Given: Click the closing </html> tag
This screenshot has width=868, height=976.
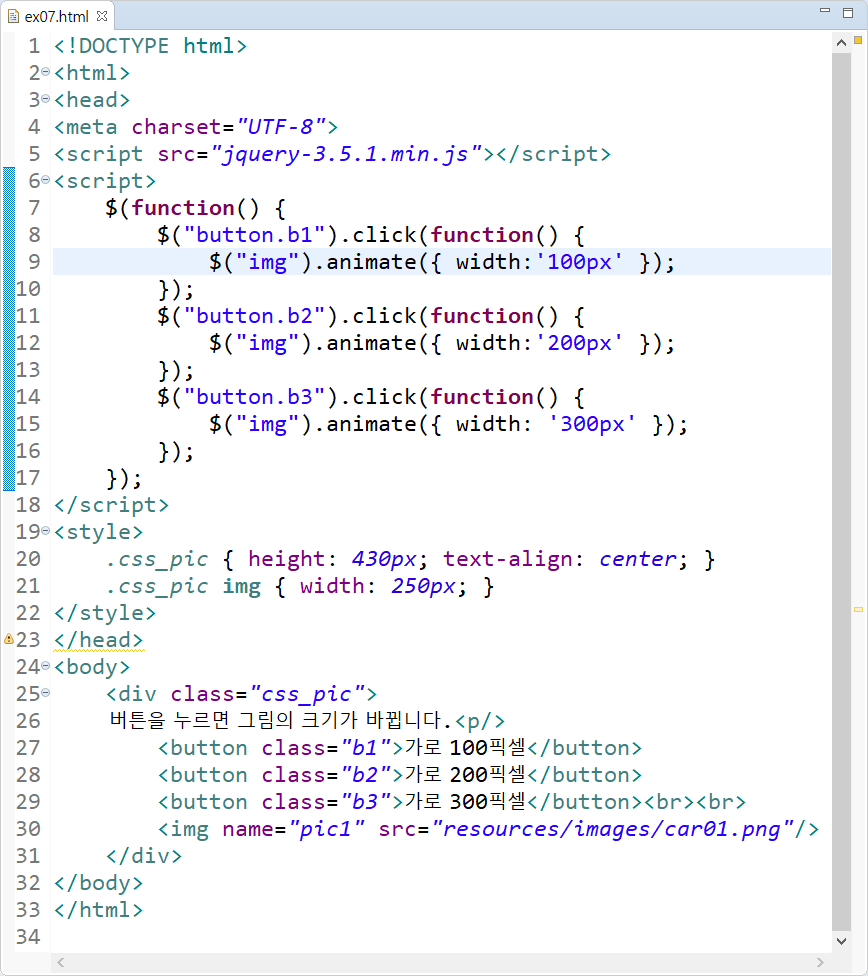Looking at the screenshot, I should 98,910.
